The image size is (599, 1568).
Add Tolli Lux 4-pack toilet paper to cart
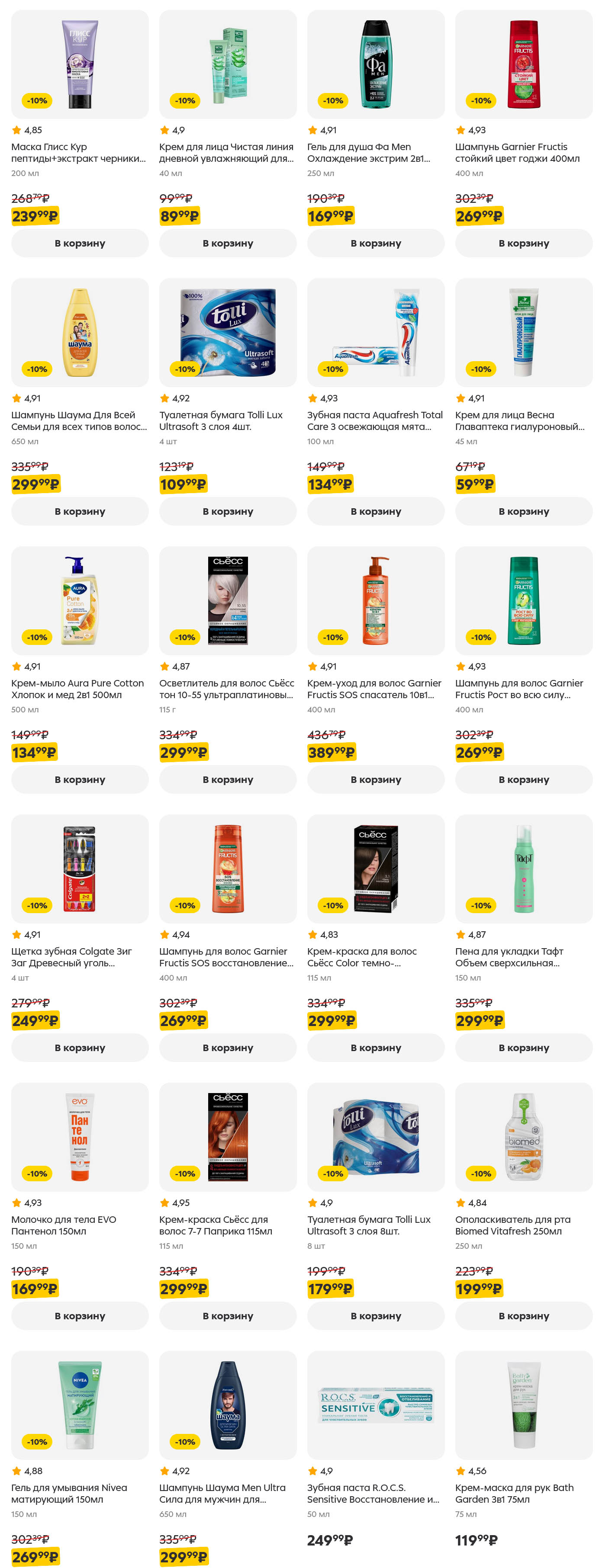click(227, 511)
